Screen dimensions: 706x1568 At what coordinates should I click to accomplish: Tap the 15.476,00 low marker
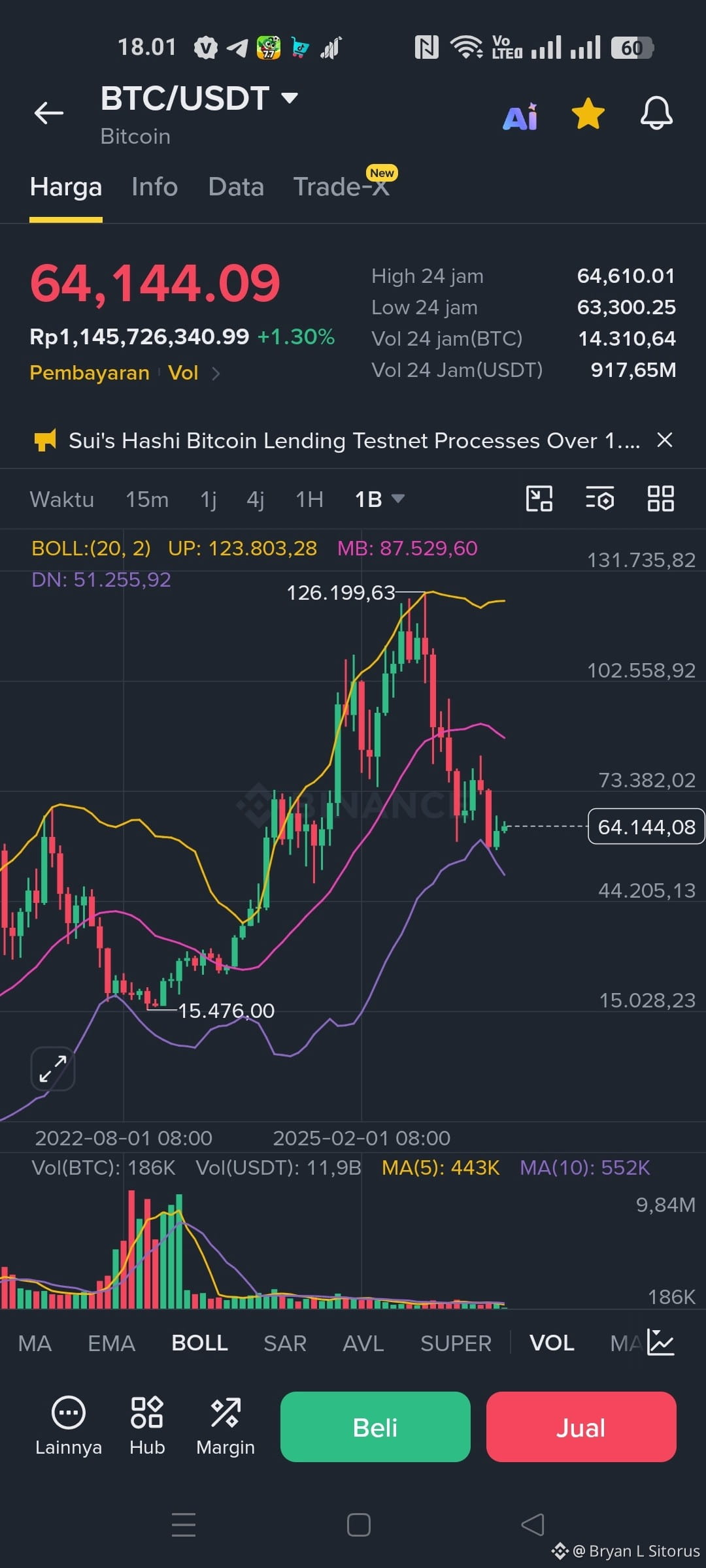[226, 1011]
